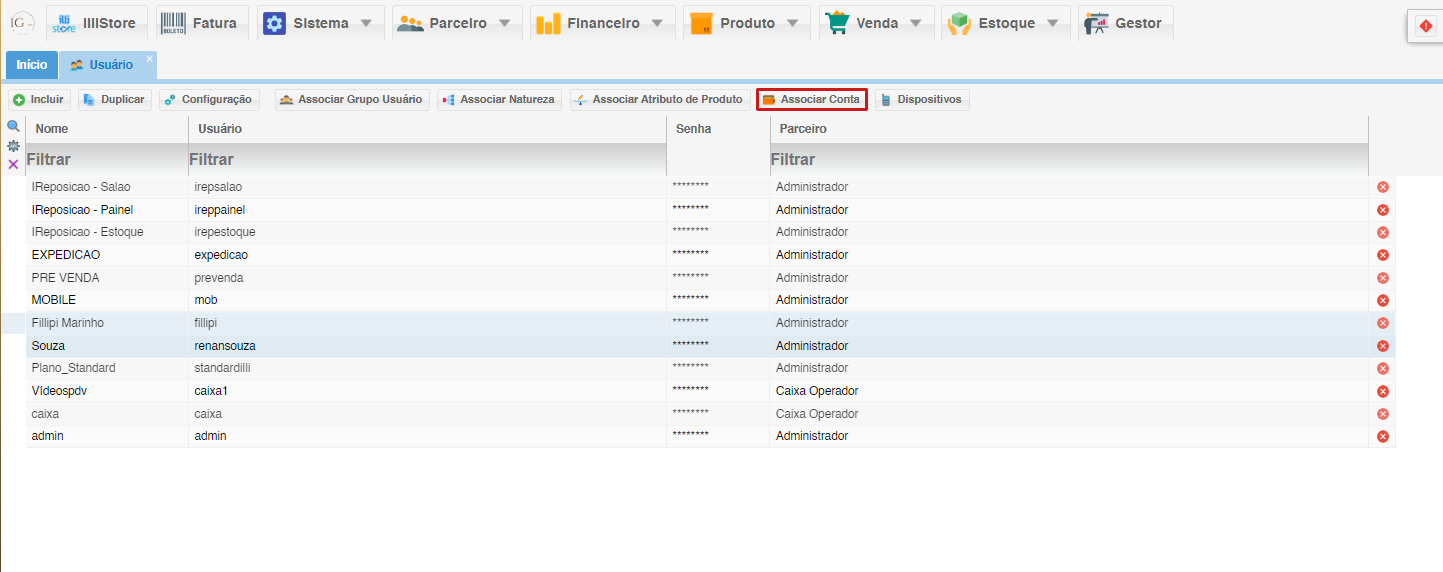Click the IG logo at top left

click(21, 22)
